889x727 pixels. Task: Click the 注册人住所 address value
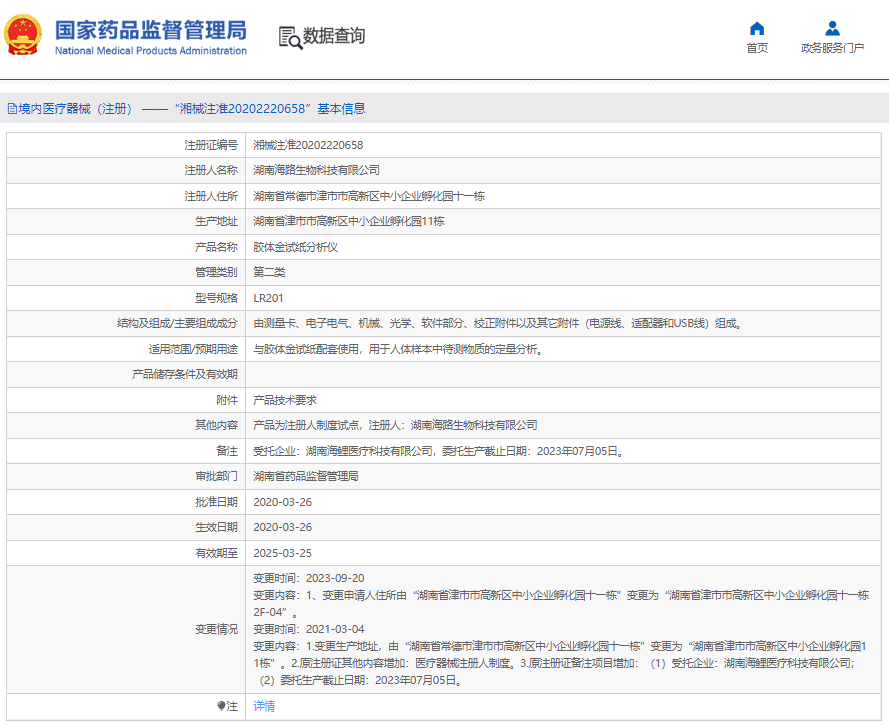pyautogui.click(x=369, y=196)
